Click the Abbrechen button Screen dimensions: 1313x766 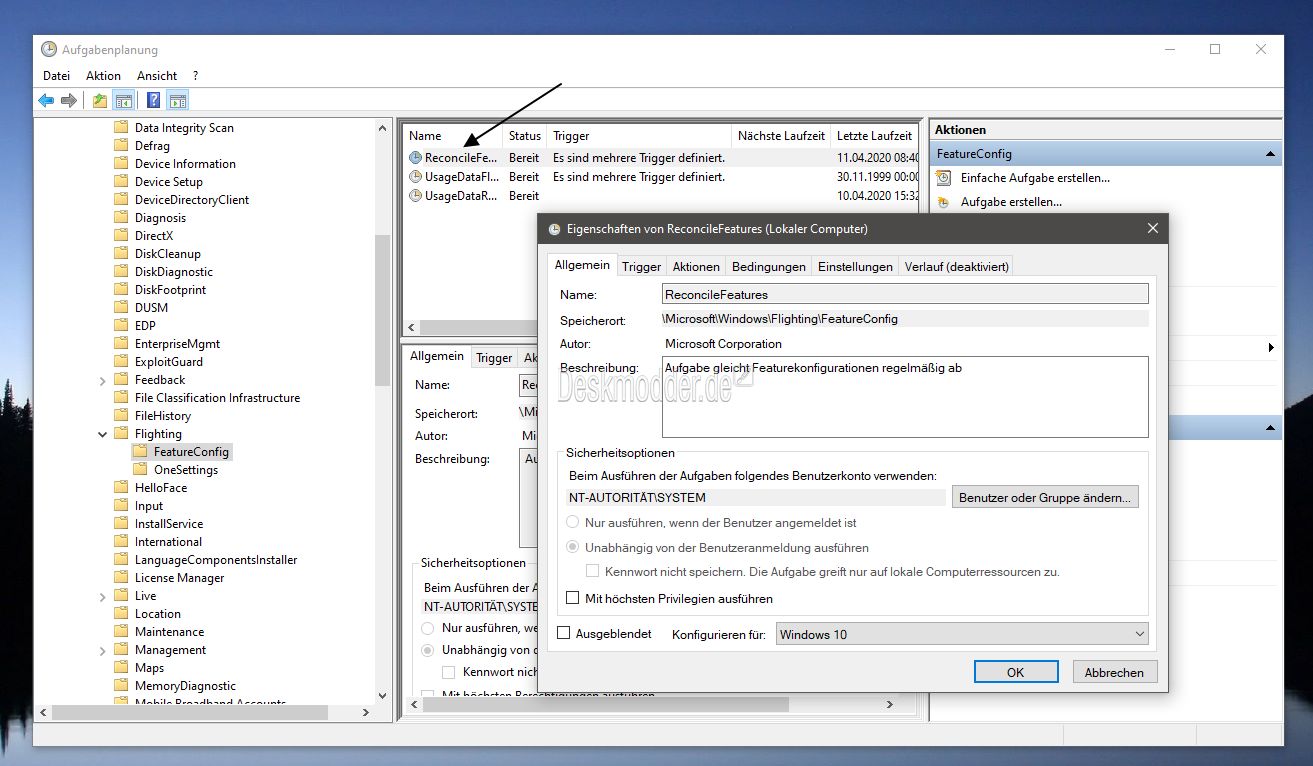coord(1114,672)
